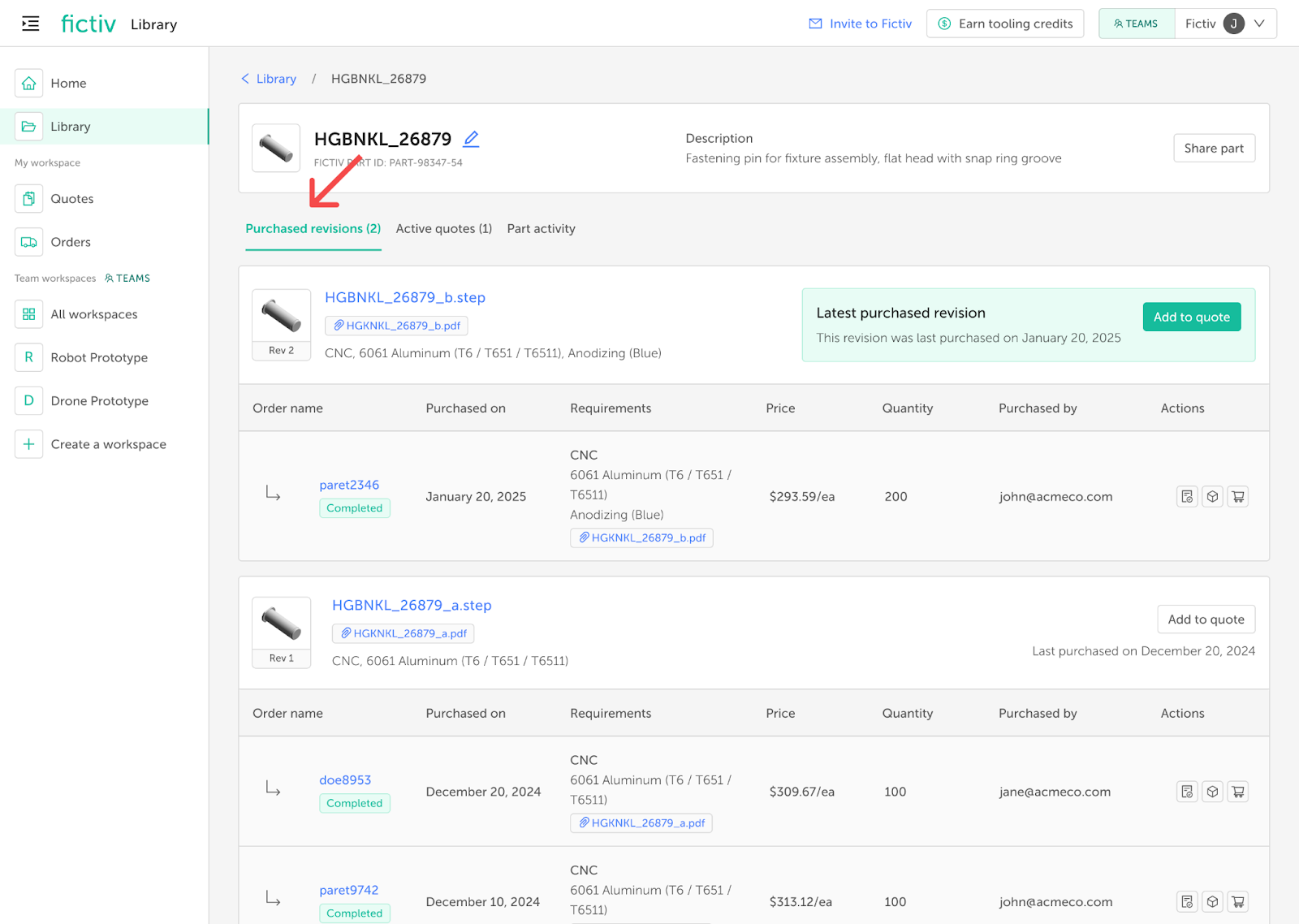
Task: Click the green Add to quote button
Action: [1191, 317]
